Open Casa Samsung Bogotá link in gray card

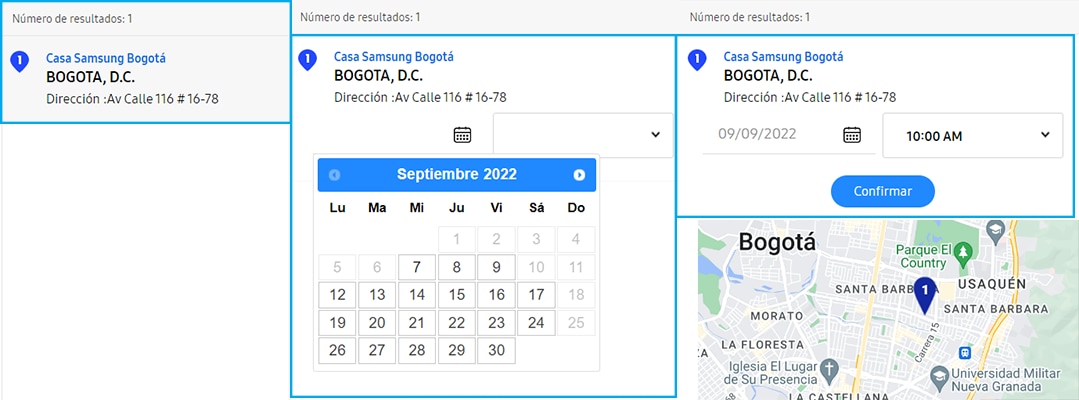click(x=106, y=59)
